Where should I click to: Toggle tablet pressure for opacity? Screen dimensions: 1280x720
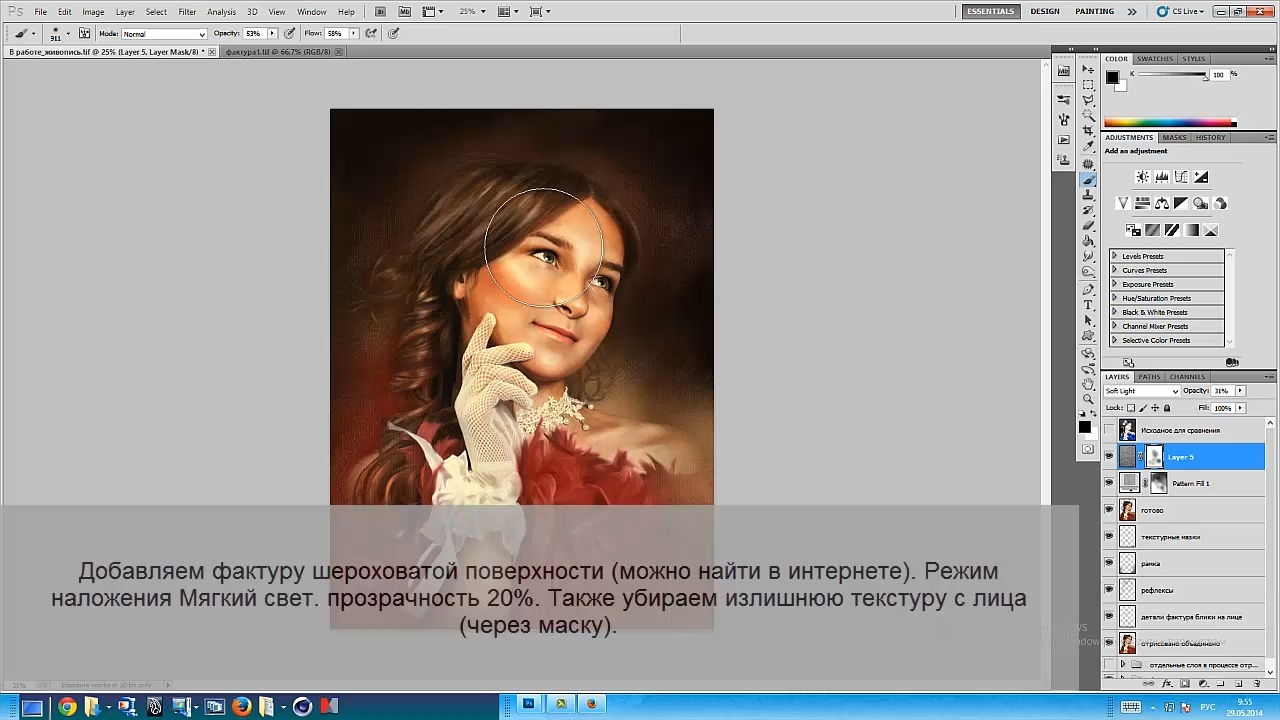pos(289,33)
